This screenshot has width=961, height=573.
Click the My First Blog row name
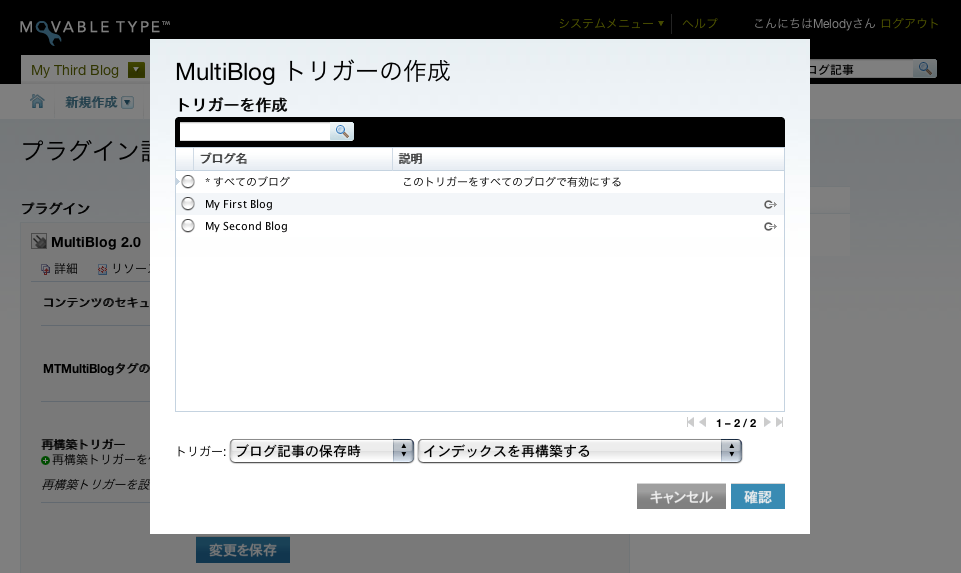pyautogui.click(x=238, y=204)
